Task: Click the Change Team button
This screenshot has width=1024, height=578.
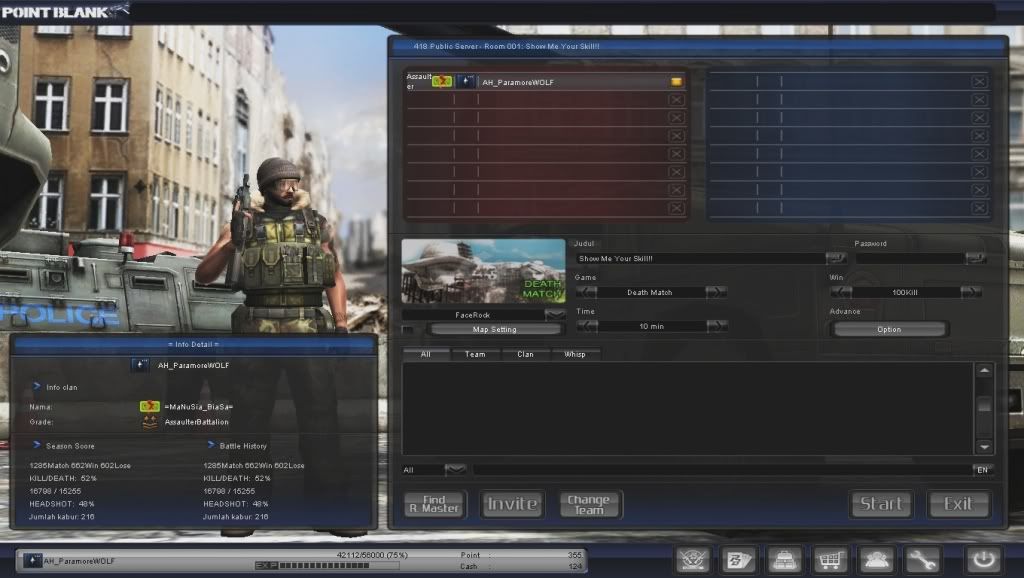Action: (590, 504)
